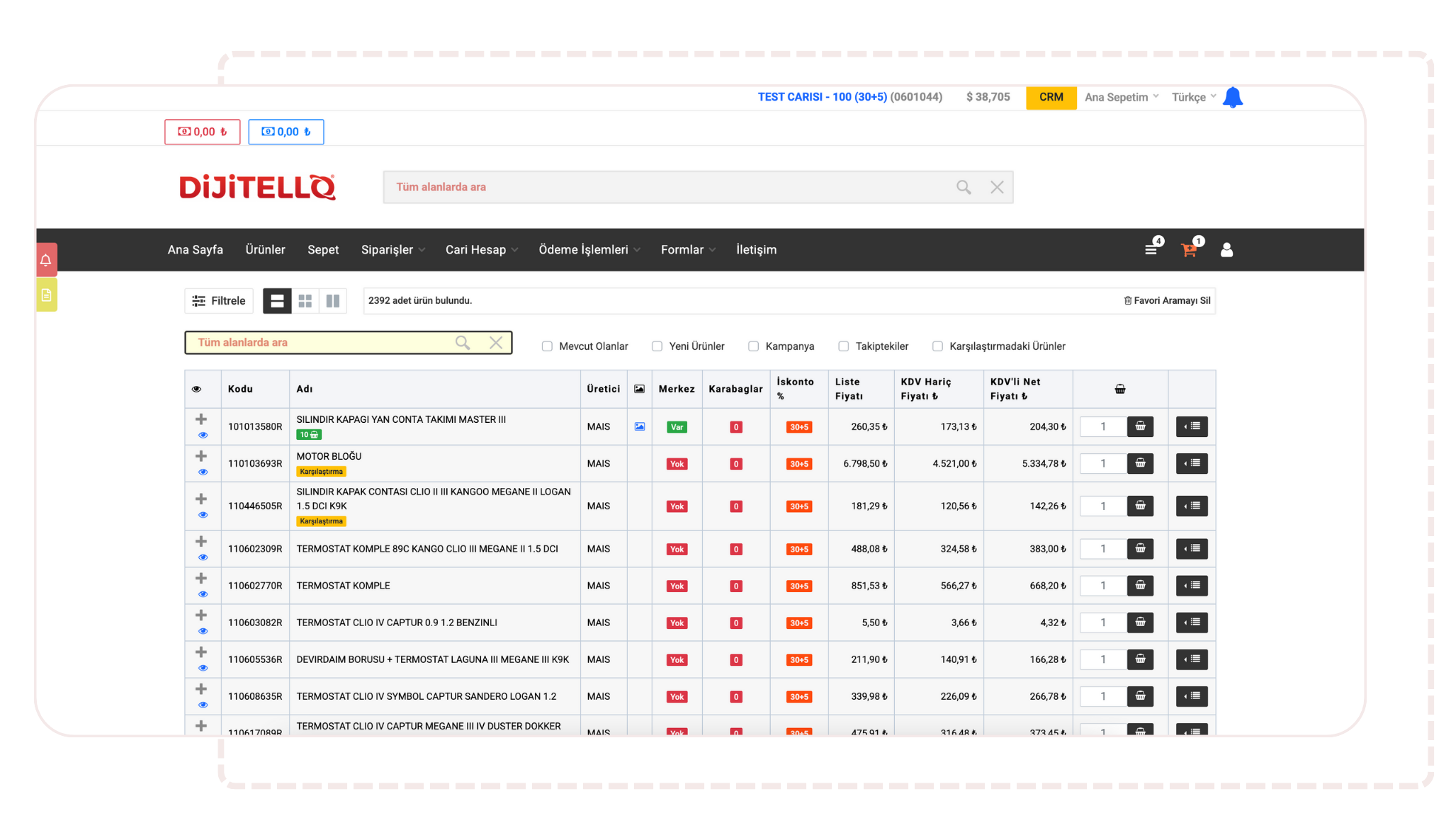This screenshot has width=1451, height=840.
Task: Toggle eye icon for 110602309R row
Action: point(203,557)
